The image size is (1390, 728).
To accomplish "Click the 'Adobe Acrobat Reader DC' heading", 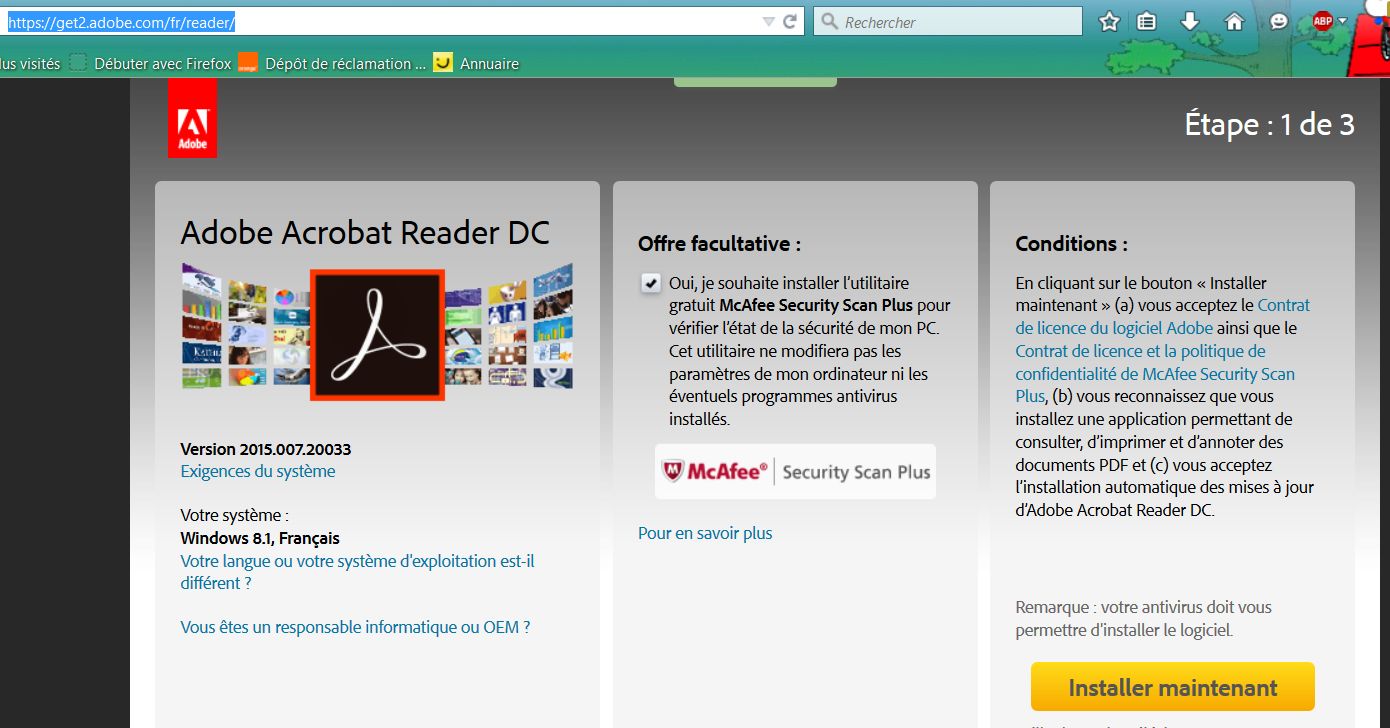I will point(365,232).
